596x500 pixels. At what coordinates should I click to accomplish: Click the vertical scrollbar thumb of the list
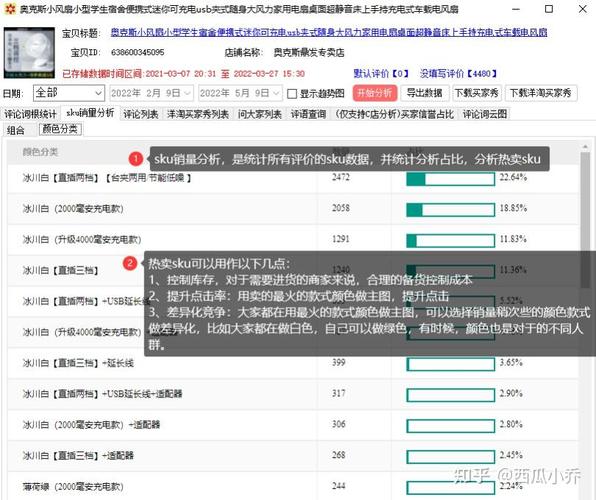tap(585, 220)
